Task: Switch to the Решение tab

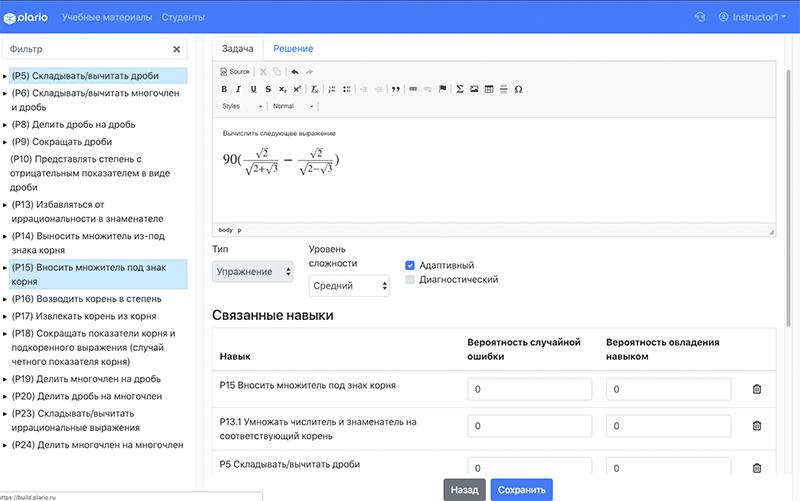Action: [x=293, y=48]
